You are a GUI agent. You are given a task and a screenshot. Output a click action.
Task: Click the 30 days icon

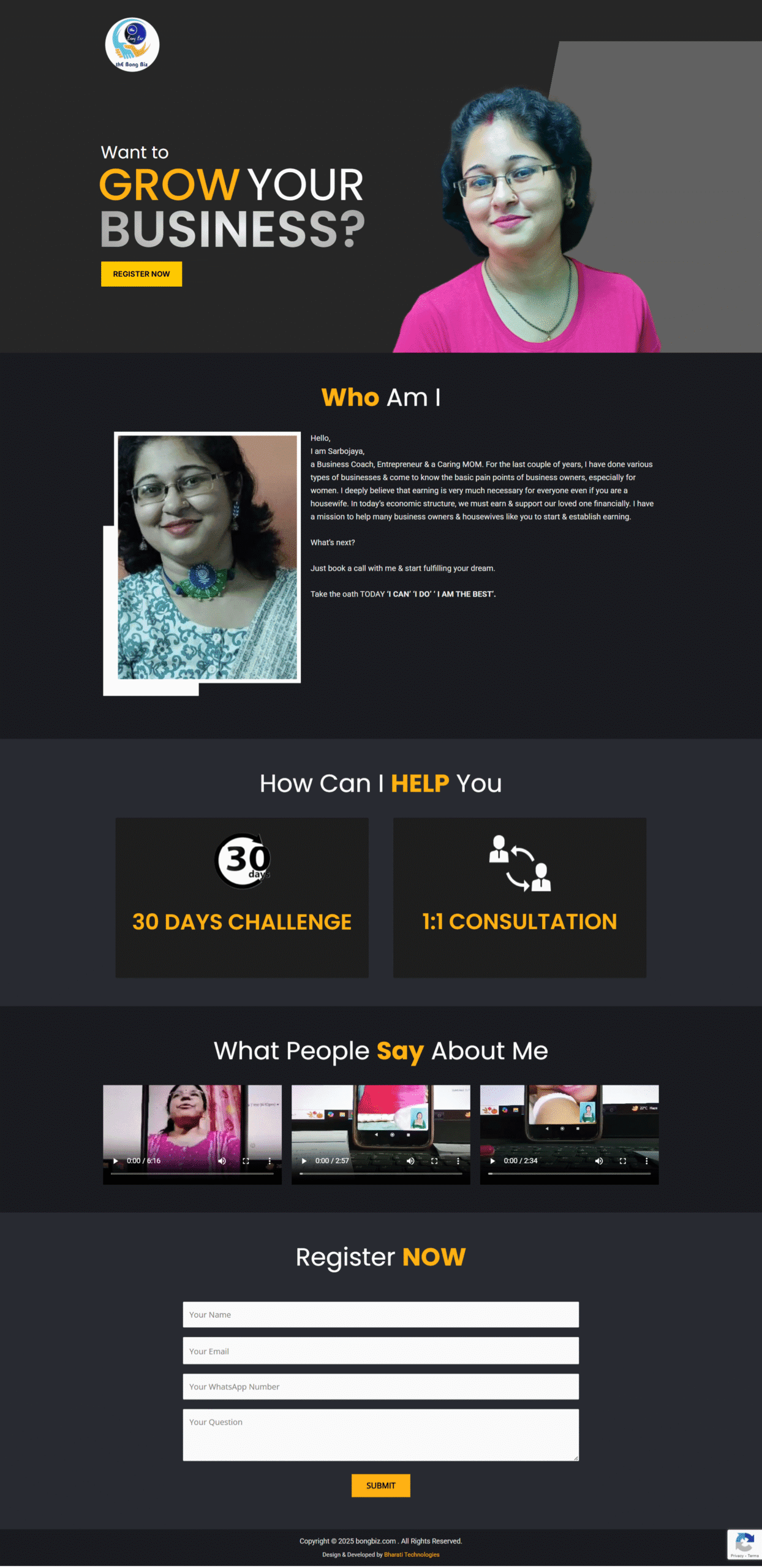pyautogui.click(x=243, y=861)
